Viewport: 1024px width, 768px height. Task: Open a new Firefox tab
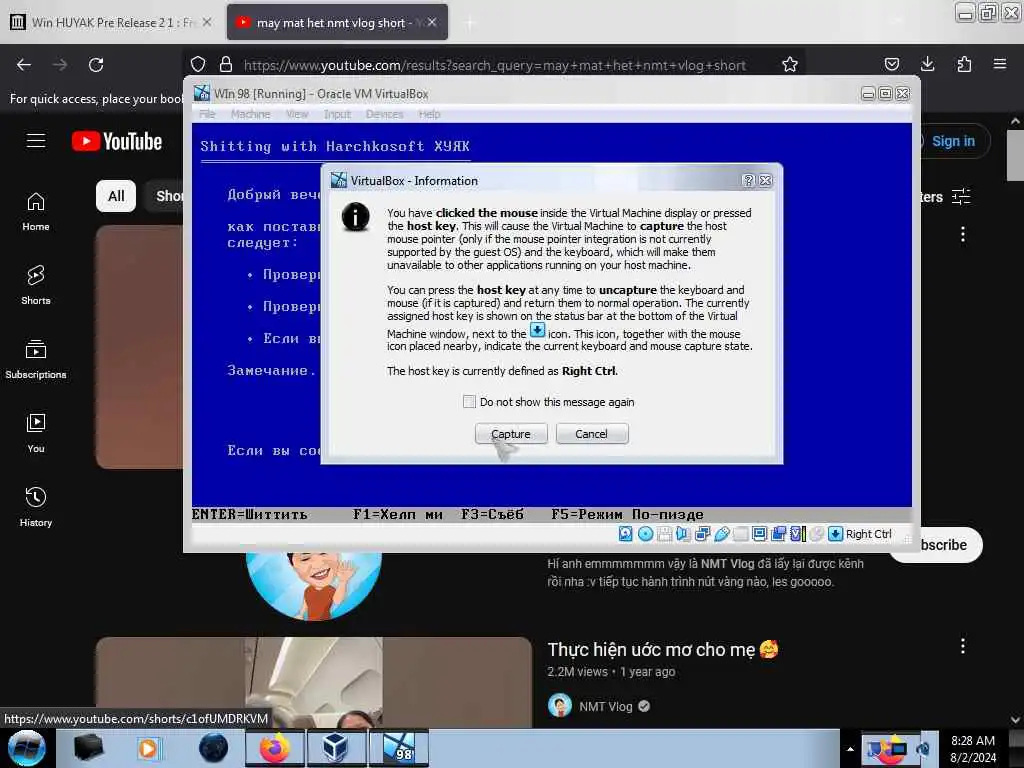point(470,23)
